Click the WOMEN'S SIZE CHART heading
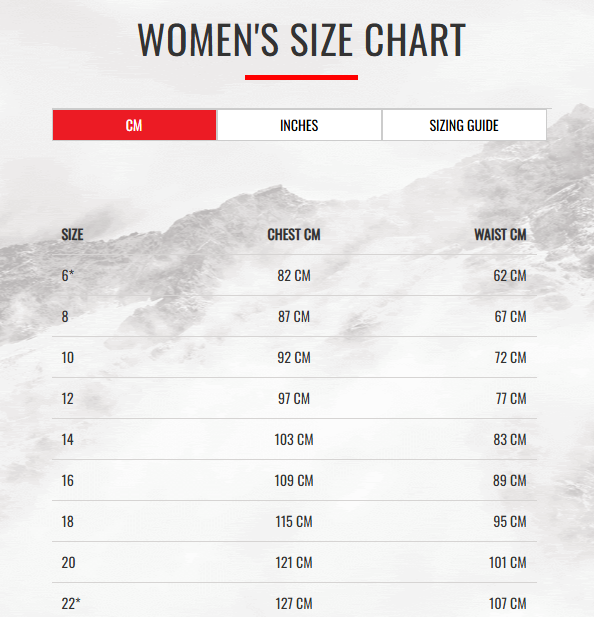 [301, 40]
